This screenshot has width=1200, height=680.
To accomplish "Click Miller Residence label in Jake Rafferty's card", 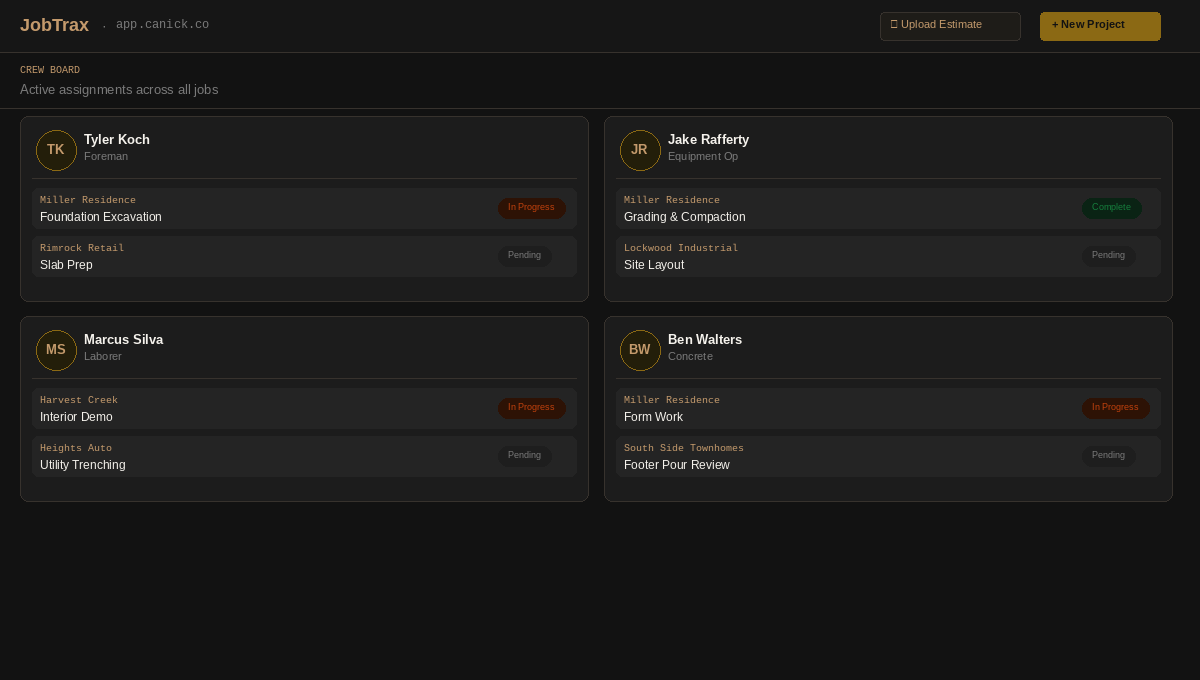I will (672, 200).
